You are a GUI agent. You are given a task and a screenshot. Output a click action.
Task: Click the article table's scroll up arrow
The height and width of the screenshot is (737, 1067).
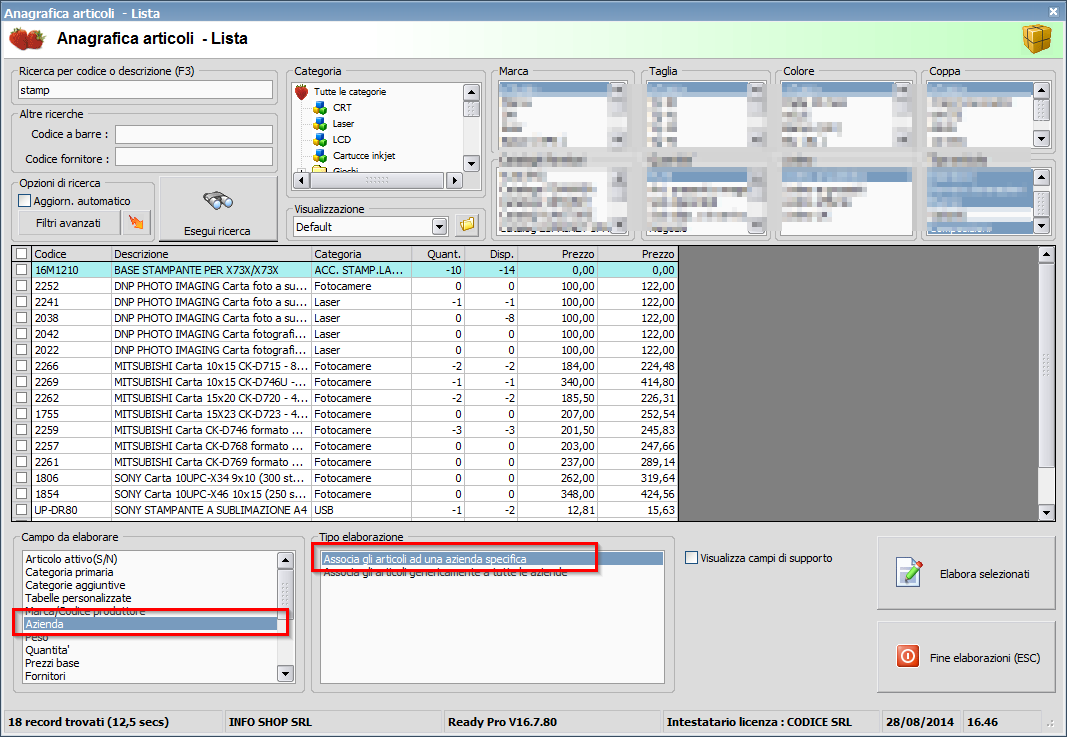(x=1046, y=255)
